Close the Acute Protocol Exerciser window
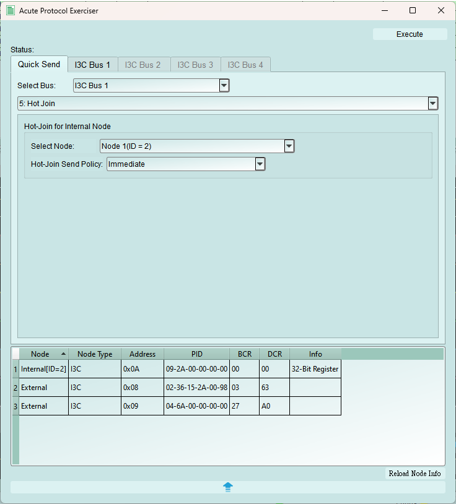 click(441, 11)
